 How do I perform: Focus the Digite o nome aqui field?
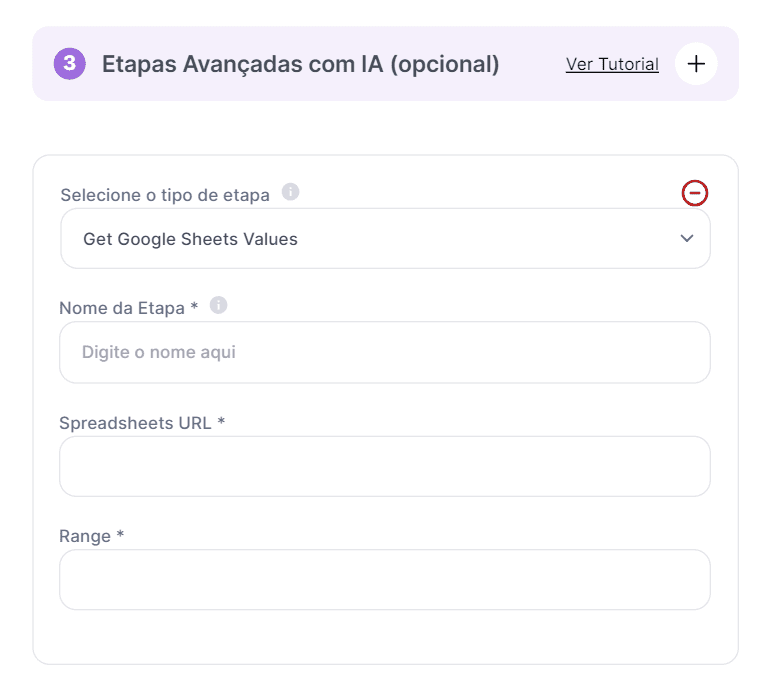coord(385,352)
